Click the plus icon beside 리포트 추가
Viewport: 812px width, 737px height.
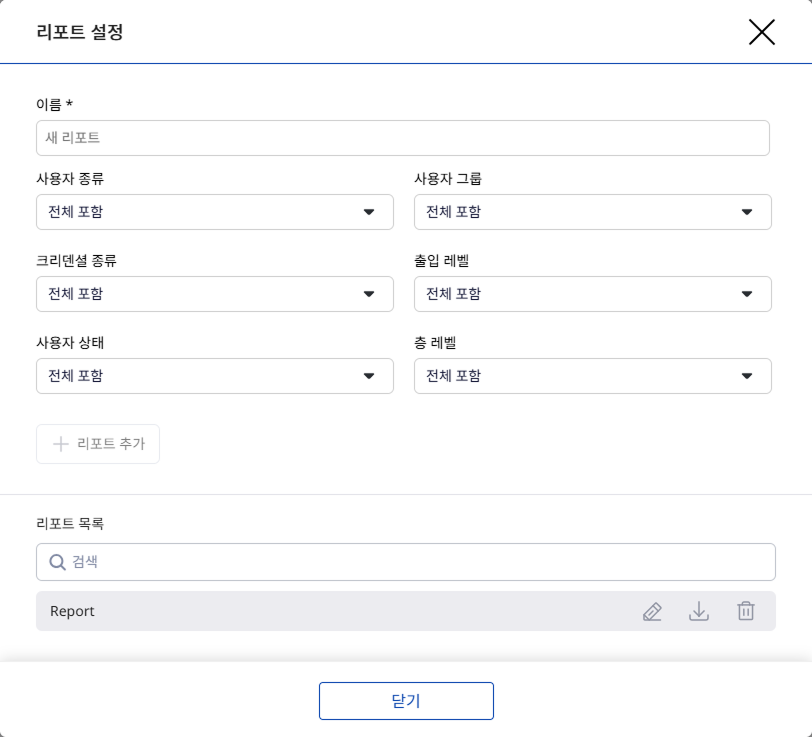(60, 444)
